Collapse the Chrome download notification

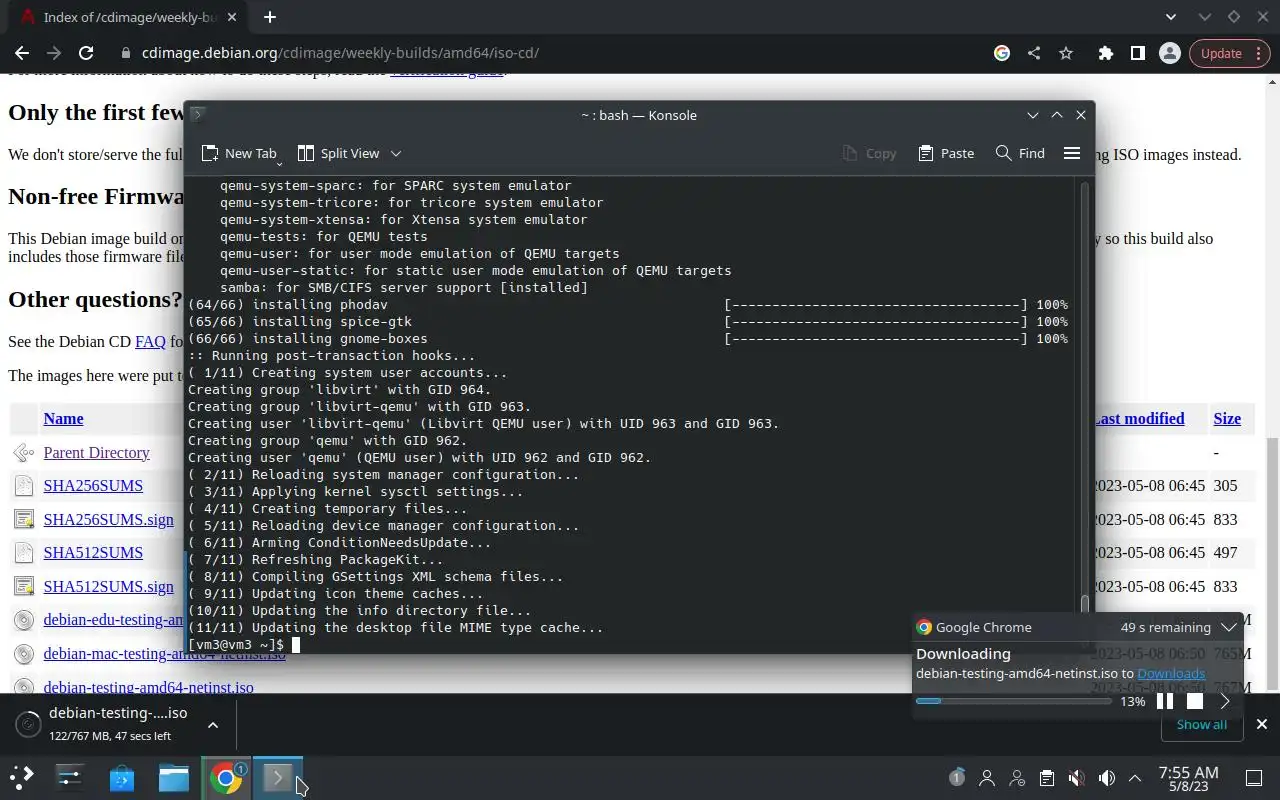pos(1229,627)
